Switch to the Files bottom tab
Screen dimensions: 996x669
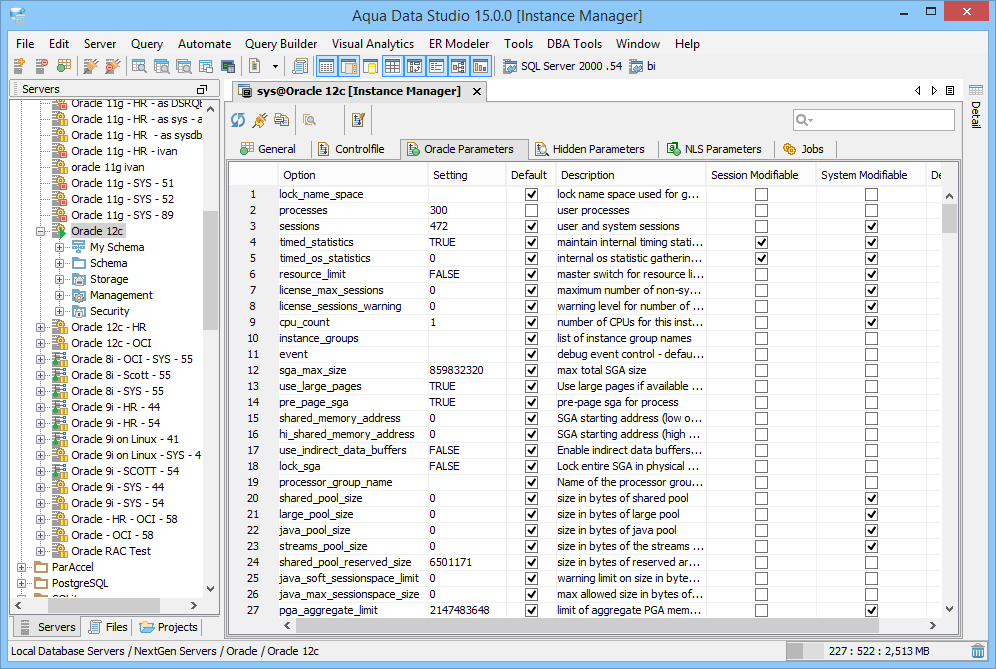(108, 627)
